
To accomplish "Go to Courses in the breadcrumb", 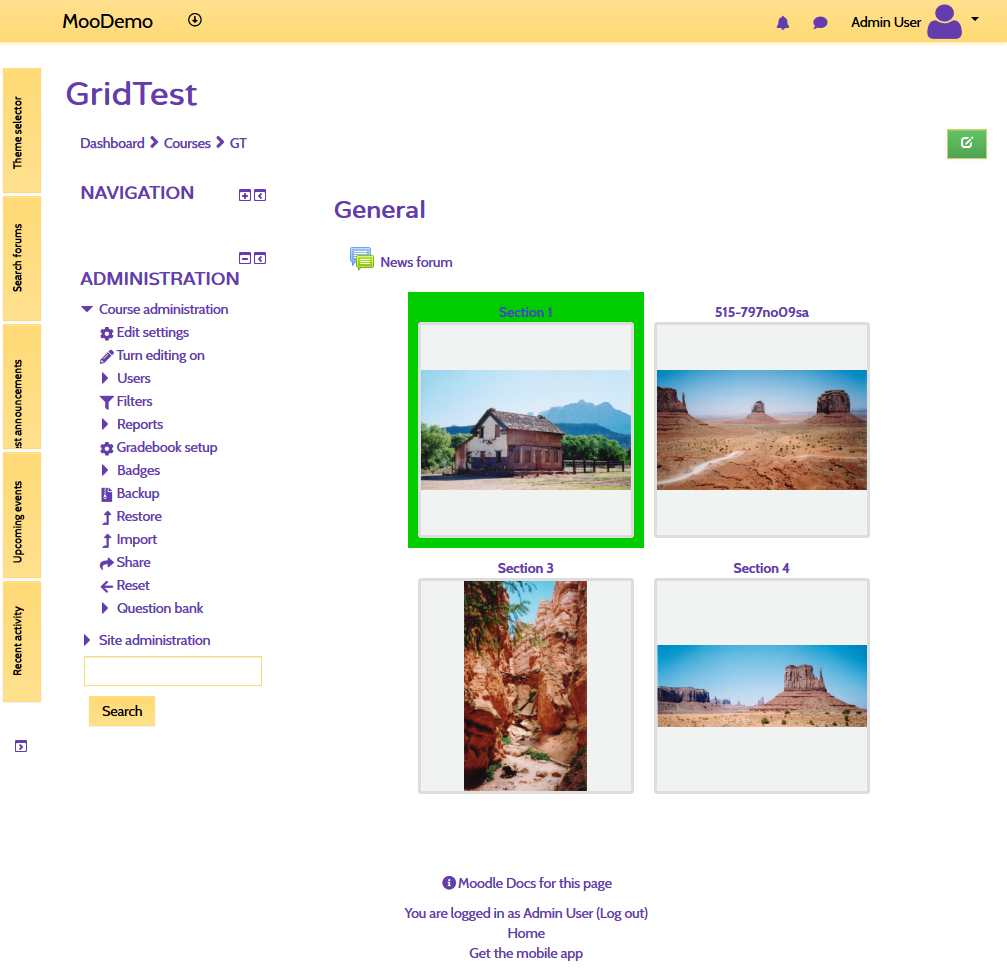I will tap(187, 143).
